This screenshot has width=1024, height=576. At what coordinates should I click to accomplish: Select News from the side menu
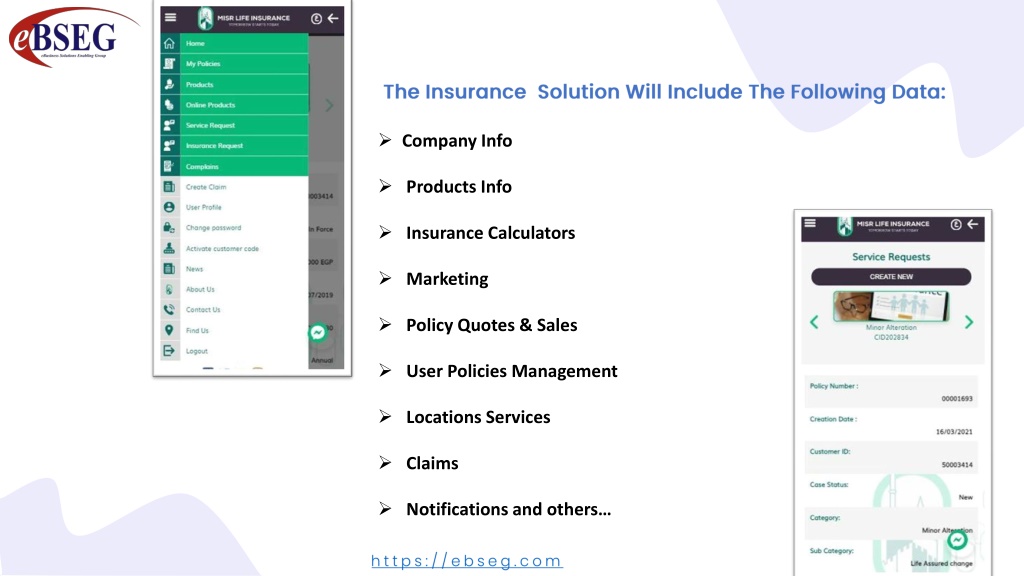tap(195, 269)
